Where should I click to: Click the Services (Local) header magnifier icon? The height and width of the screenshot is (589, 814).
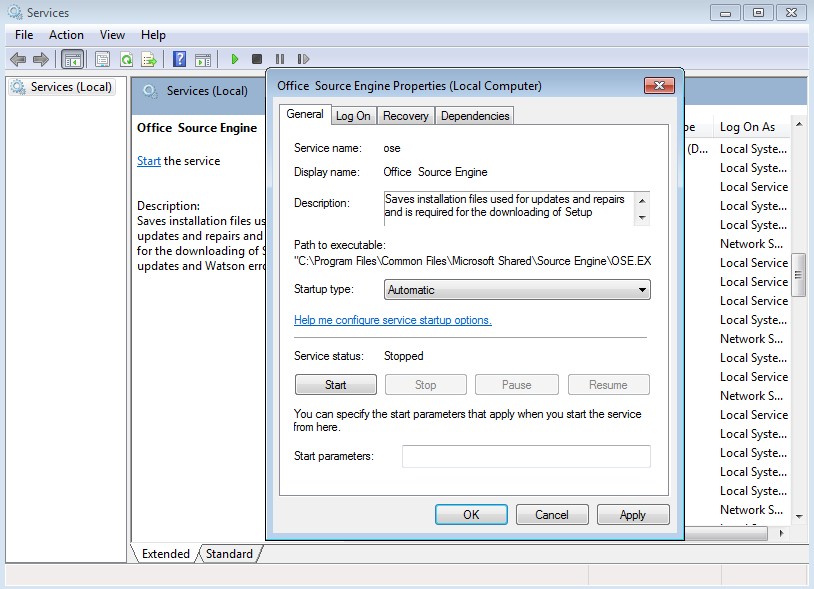point(150,91)
